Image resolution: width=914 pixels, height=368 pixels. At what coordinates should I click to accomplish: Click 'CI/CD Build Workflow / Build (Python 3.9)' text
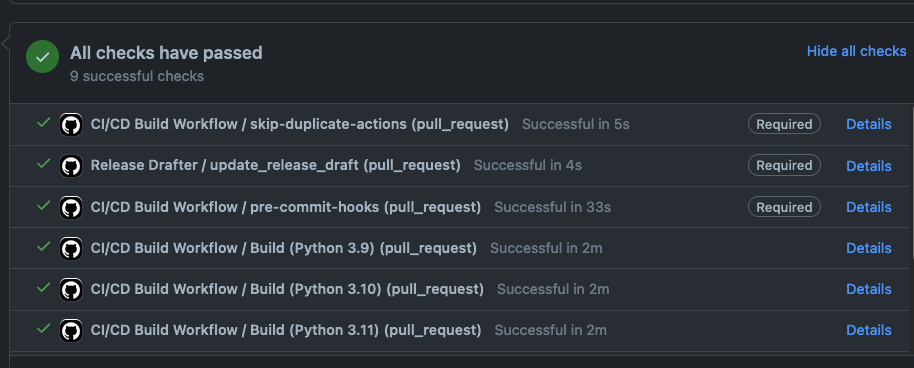coord(232,248)
